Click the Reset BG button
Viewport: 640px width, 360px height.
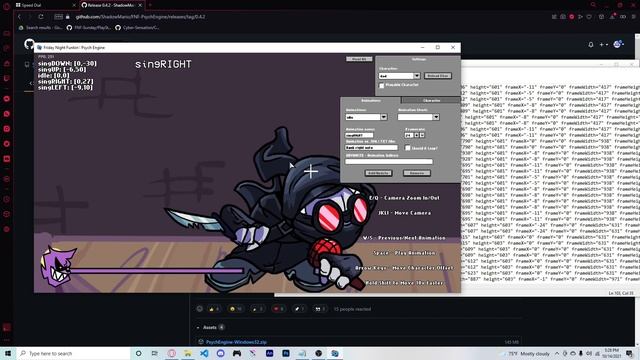[x=359, y=59]
